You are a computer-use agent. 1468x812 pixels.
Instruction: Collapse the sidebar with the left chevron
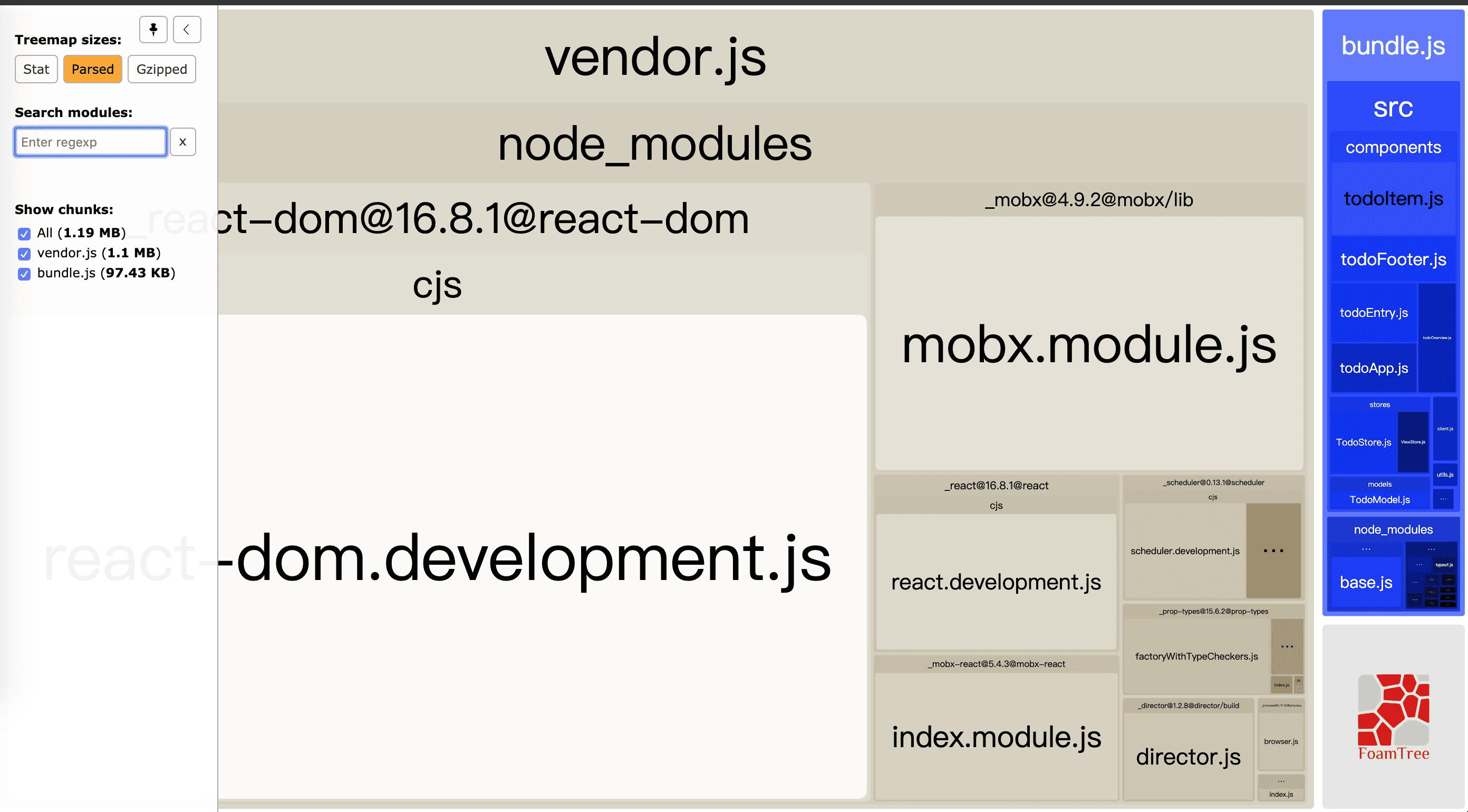[187, 30]
